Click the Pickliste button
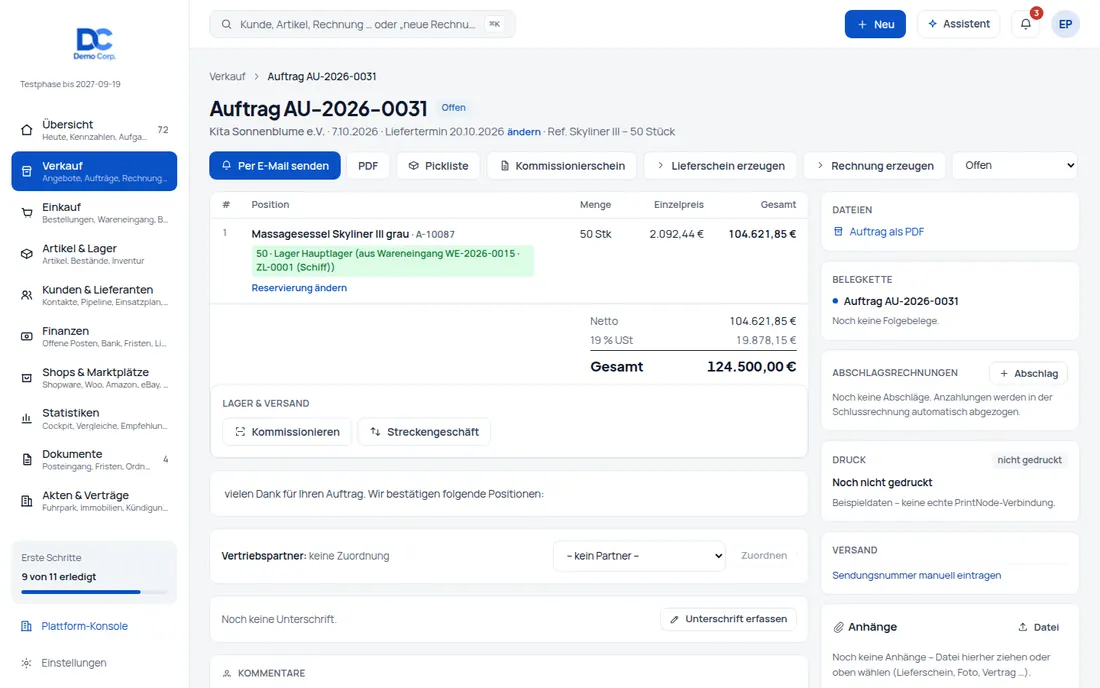 [438, 166]
